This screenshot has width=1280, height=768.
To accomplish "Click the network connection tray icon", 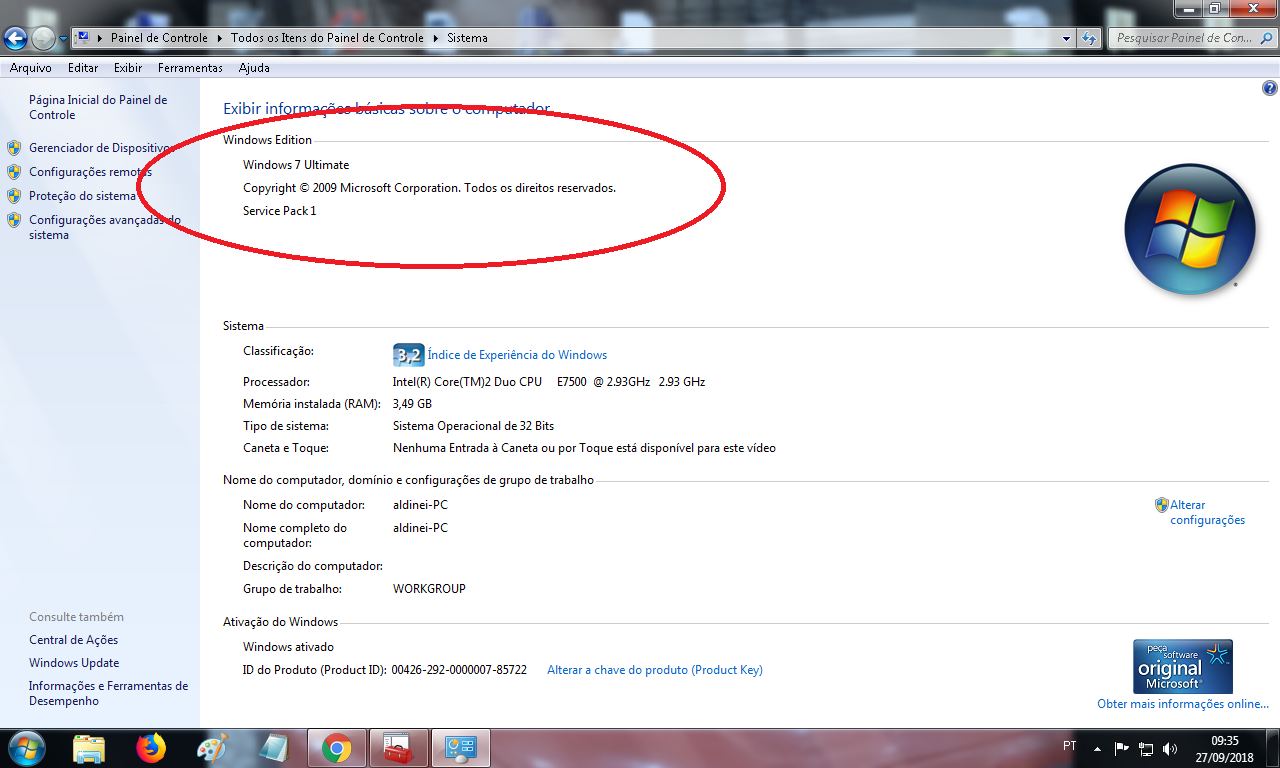I will pyautogui.click(x=1146, y=748).
